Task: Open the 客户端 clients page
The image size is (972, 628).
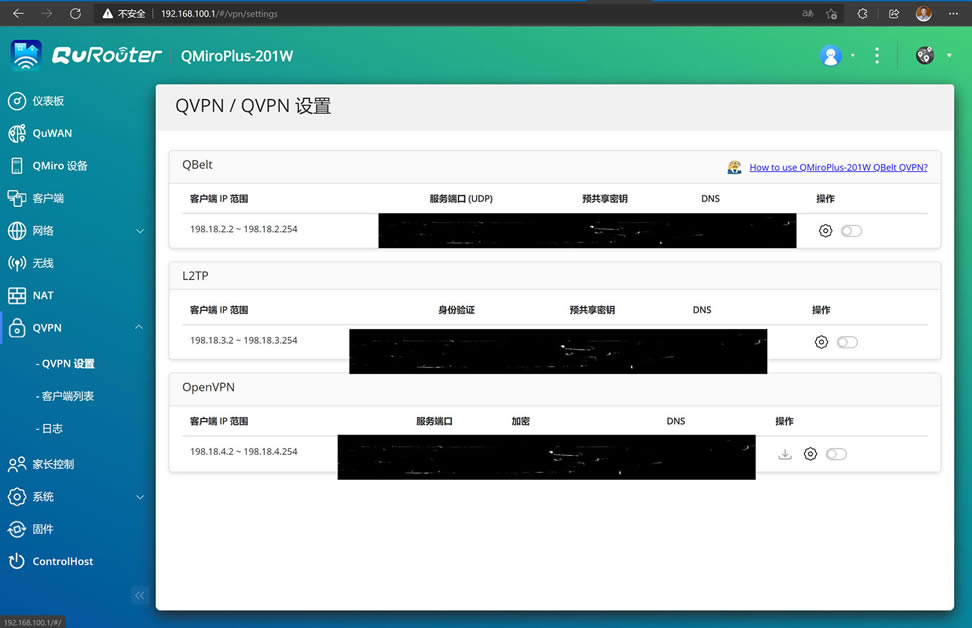Action: (48, 198)
